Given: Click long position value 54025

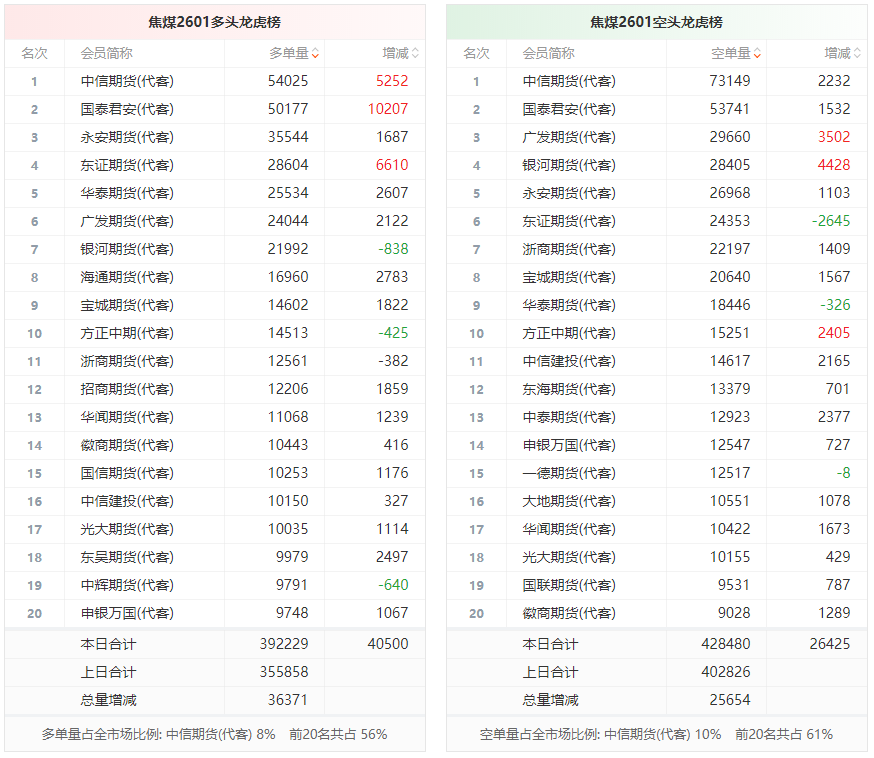Looking at the screenshot, I should point(288,81).
